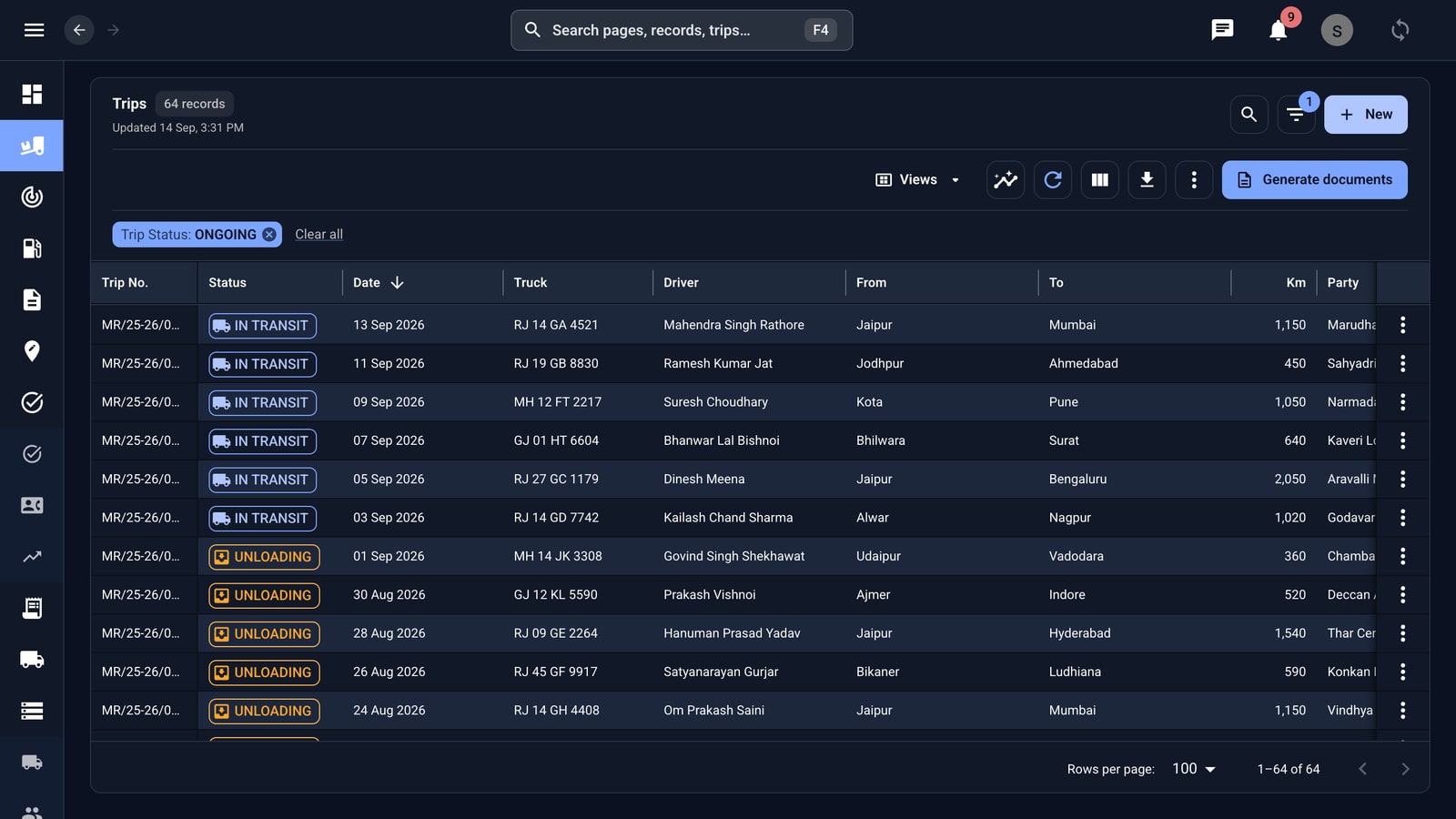
Task: Click the New button
Action: click(1365, 115)
